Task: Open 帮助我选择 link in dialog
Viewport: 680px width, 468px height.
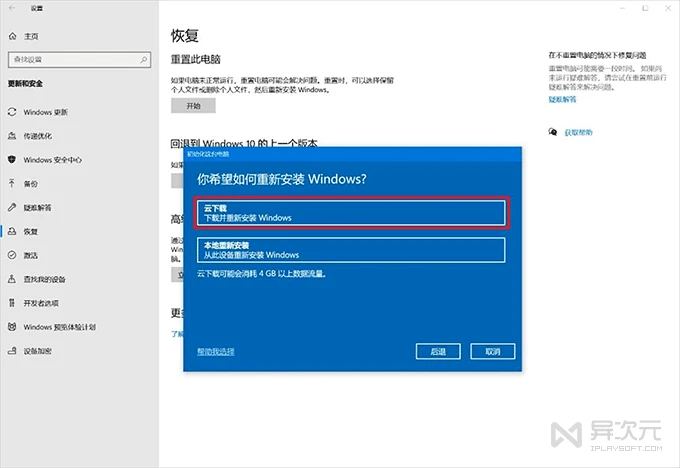Action: click(216, 351)
